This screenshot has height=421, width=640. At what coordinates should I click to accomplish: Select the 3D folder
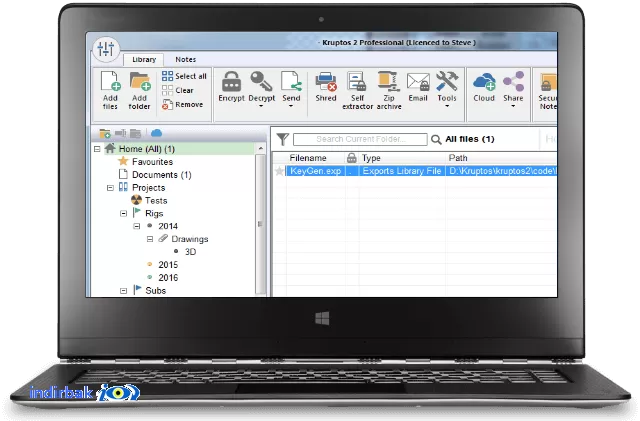pos(190,252)
